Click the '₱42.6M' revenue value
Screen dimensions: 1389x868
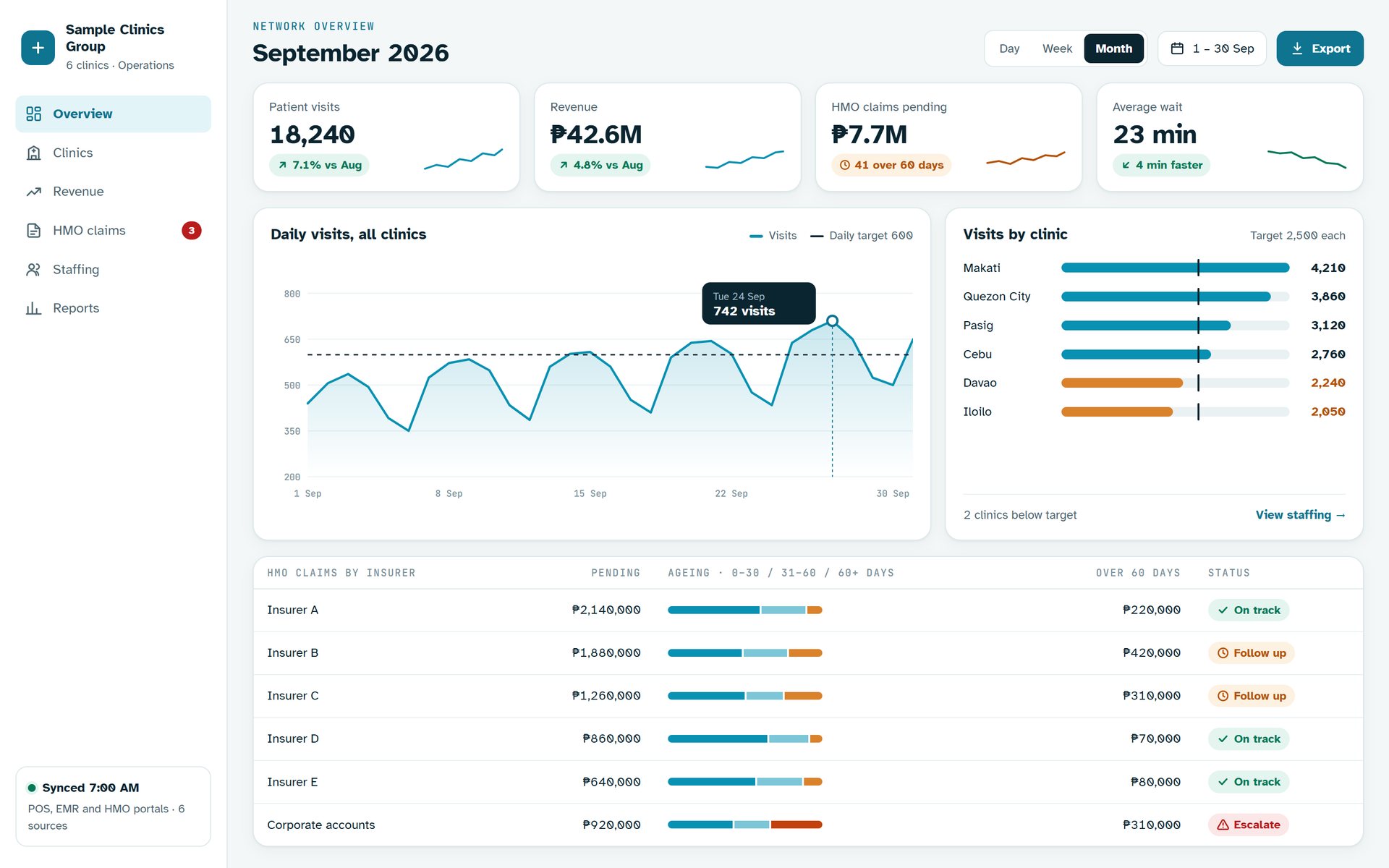(x=596, y=135)
